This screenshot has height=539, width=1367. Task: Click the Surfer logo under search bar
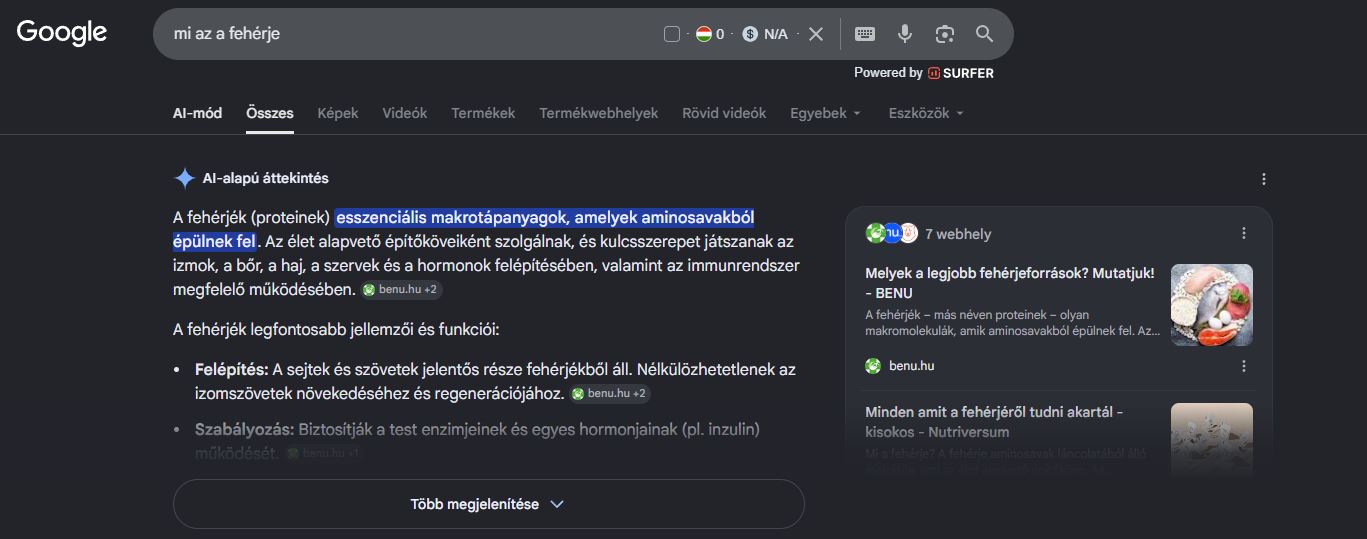(x=961, y=73)
